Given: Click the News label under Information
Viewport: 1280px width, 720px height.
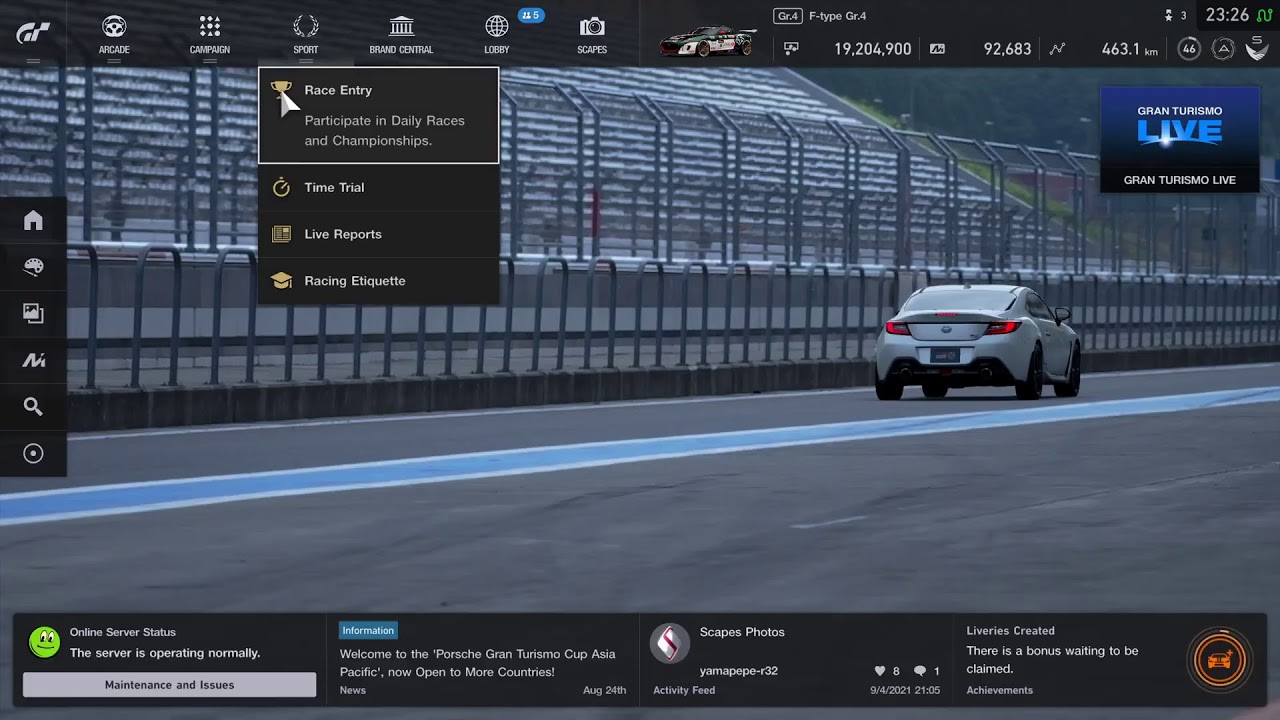Looking at the screenshot, I should (352, 690).
